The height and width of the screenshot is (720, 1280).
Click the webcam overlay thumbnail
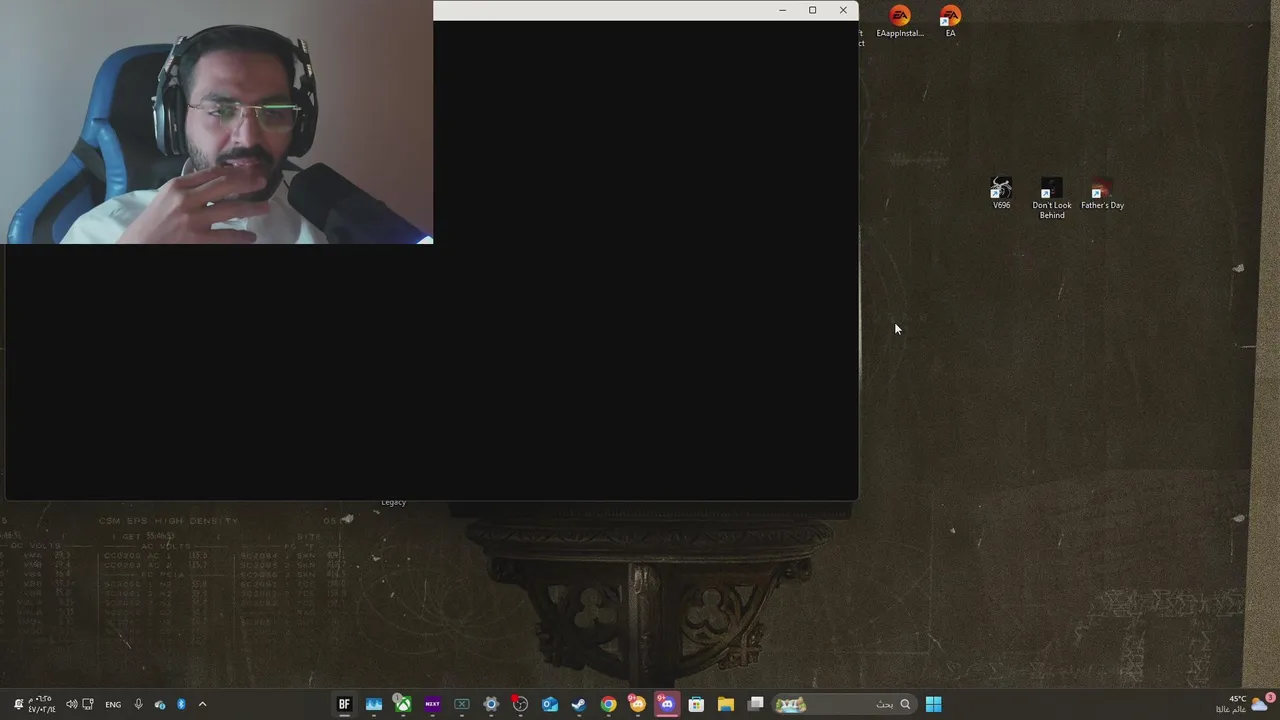216,122
